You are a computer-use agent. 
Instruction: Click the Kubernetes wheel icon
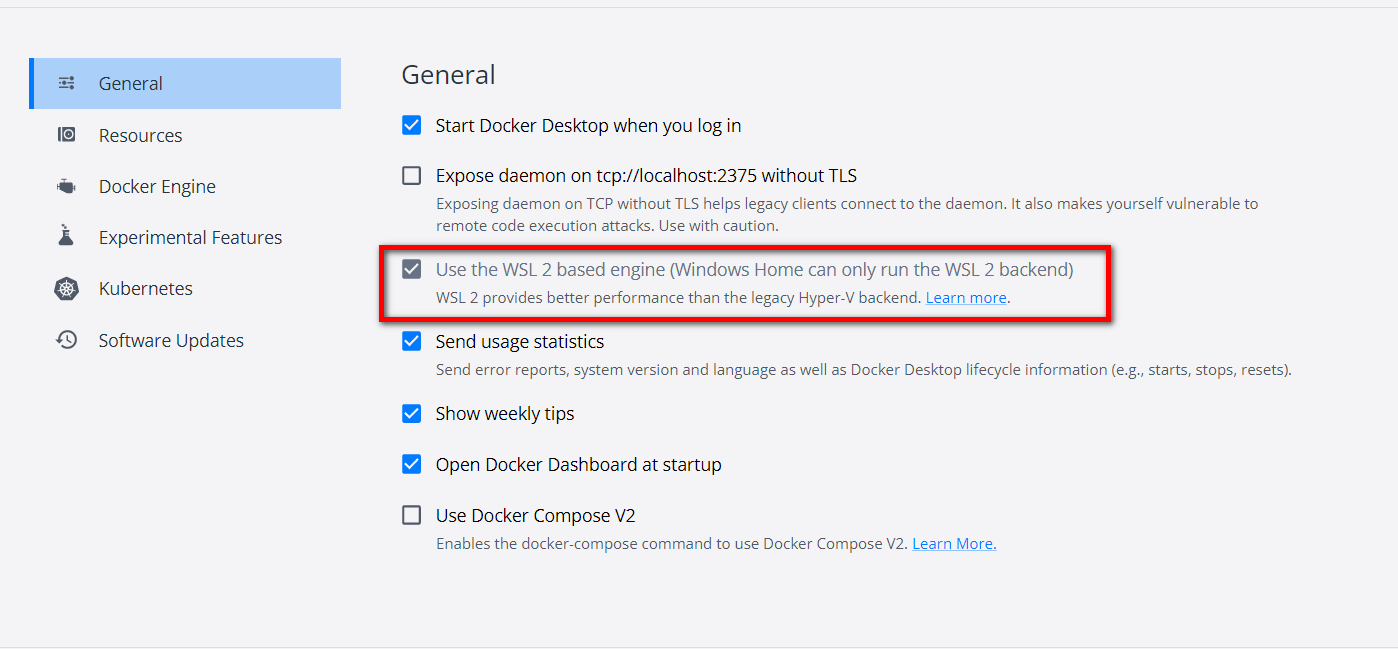tap(67, 289)
